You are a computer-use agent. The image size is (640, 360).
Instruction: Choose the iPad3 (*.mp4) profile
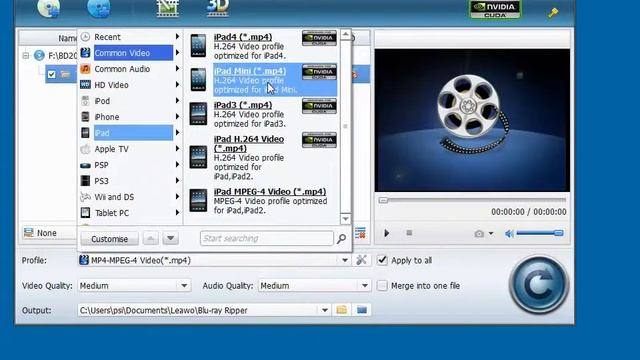tap(263, 114)
